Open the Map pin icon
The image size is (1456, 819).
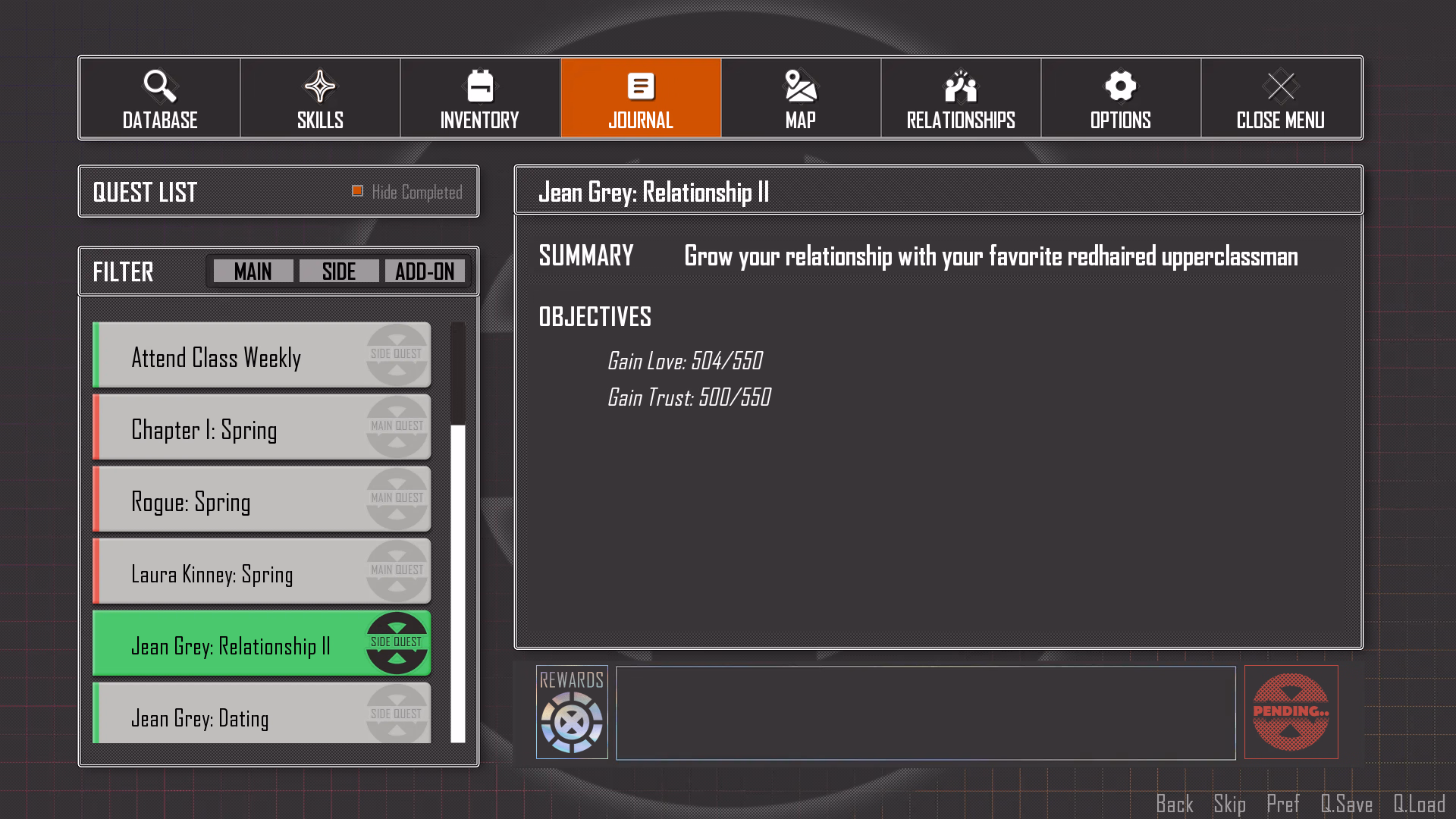coord(801,86)
